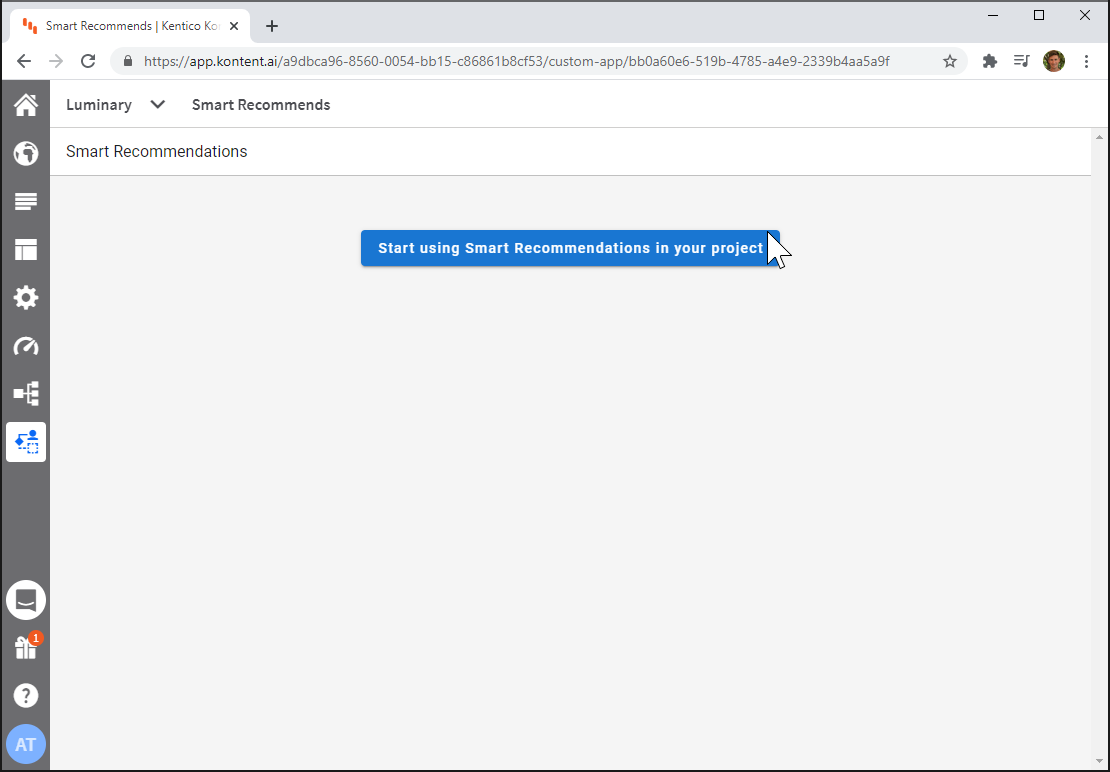
Task: Select the Web Spotlight globe icon
Action: coord(25,153)
